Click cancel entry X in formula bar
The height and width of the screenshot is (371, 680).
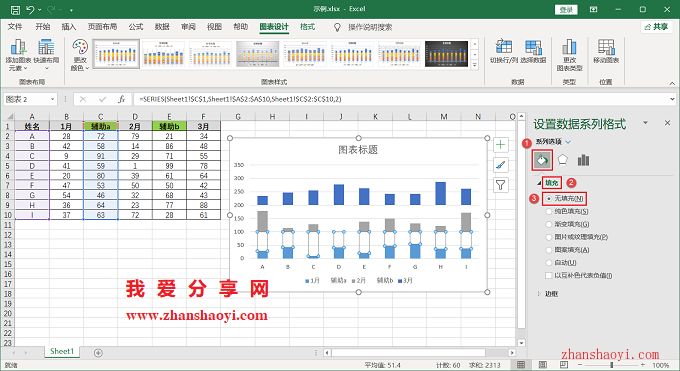tap(83, 99)
